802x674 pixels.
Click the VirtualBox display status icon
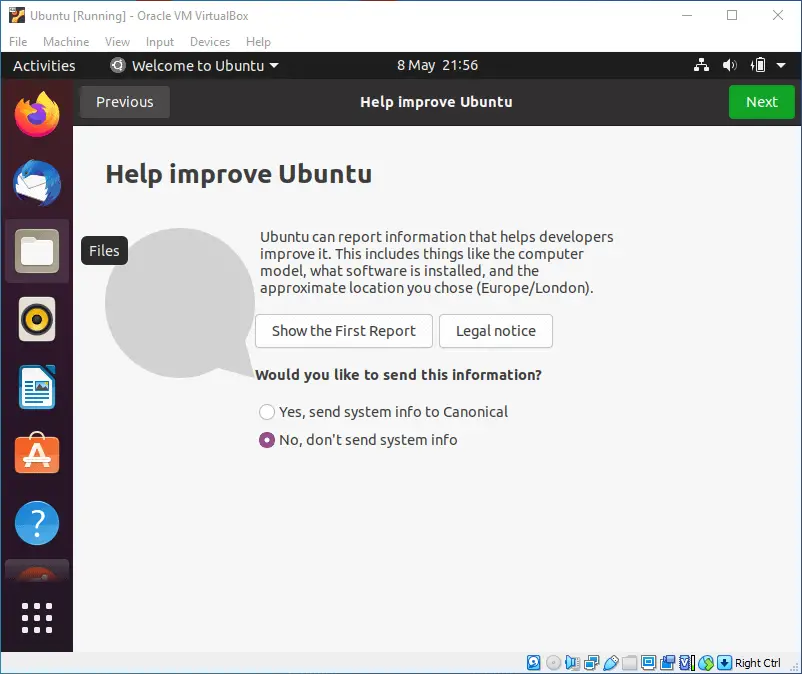[x=648, y=663]
